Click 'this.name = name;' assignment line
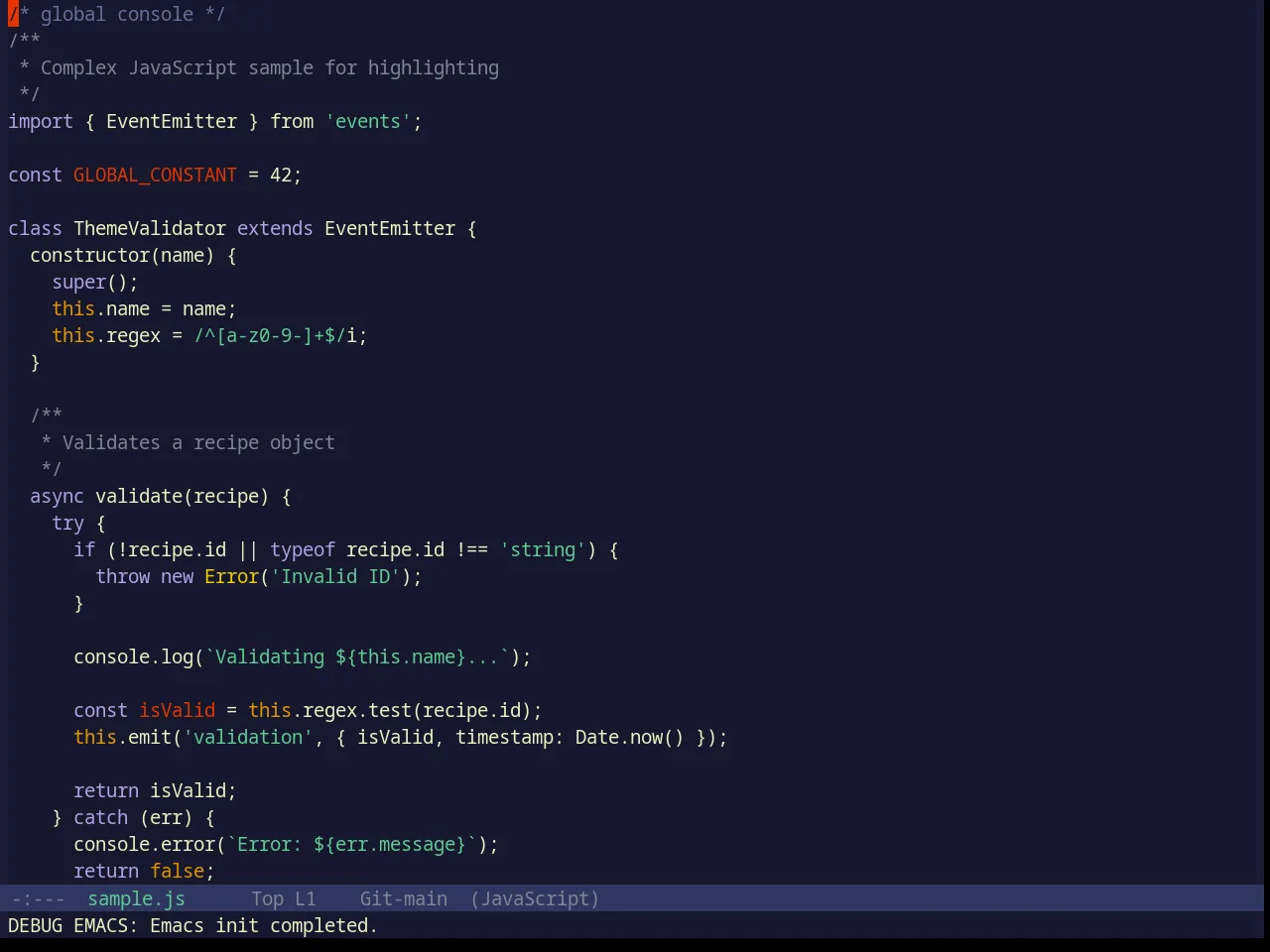Screen dimensions: 1270x952 144,308
